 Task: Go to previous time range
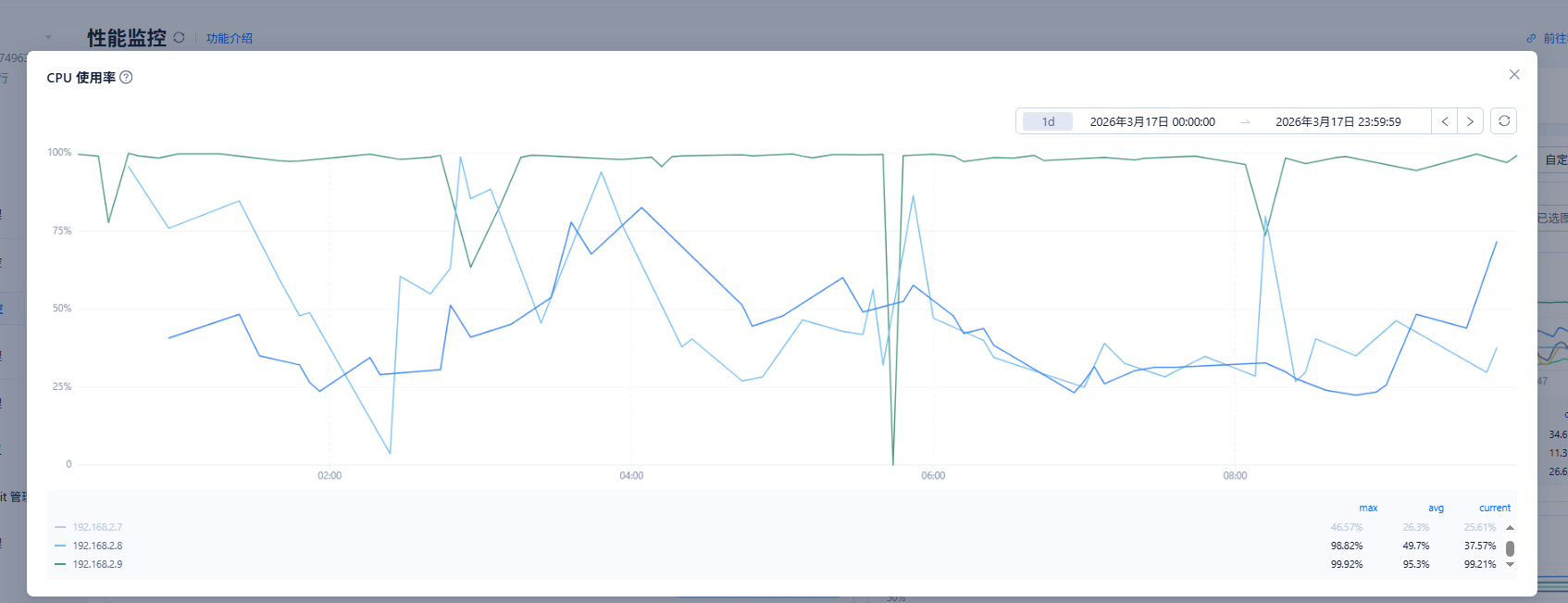coord(1444,121)
